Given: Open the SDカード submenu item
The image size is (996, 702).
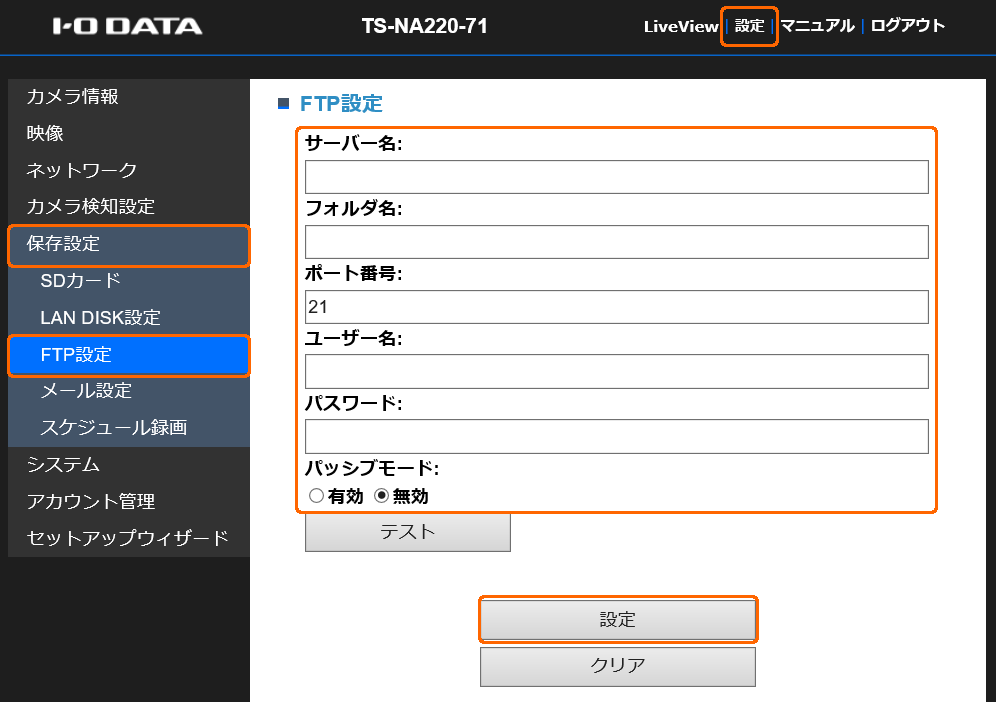Looking at the screenshot, I should pos(129,281).
